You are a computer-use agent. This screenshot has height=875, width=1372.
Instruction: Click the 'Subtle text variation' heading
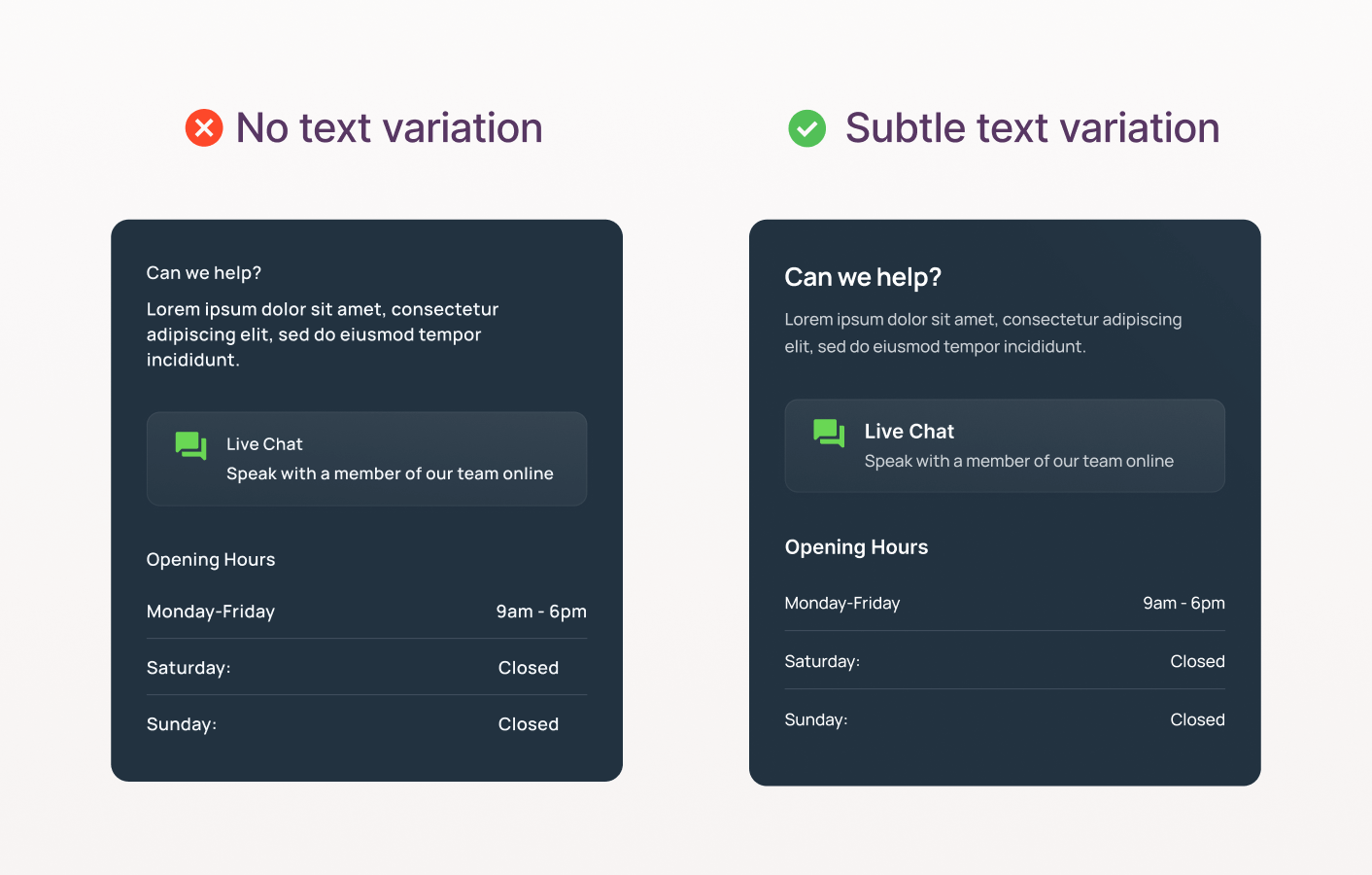click(1032, 128)
